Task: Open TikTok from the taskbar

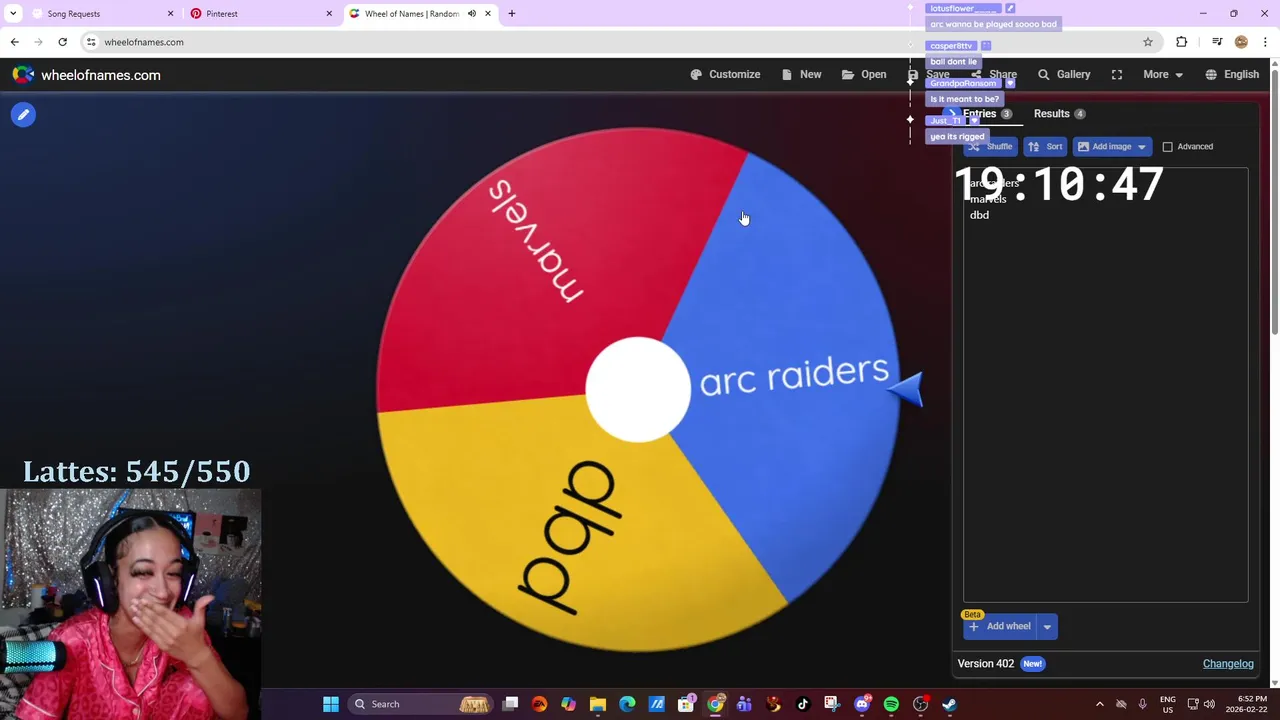Action: tap(802, 704)
